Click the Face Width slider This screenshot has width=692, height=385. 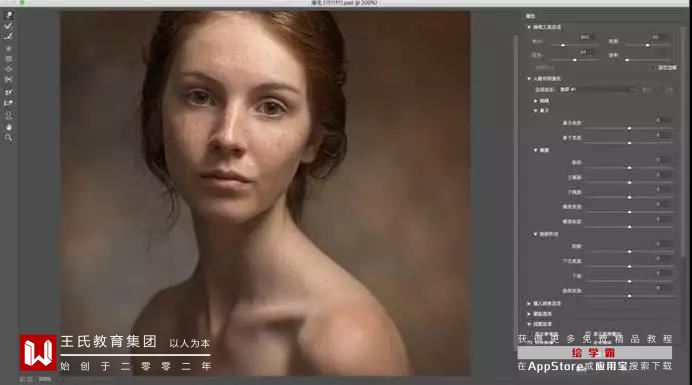pos(629,296)
